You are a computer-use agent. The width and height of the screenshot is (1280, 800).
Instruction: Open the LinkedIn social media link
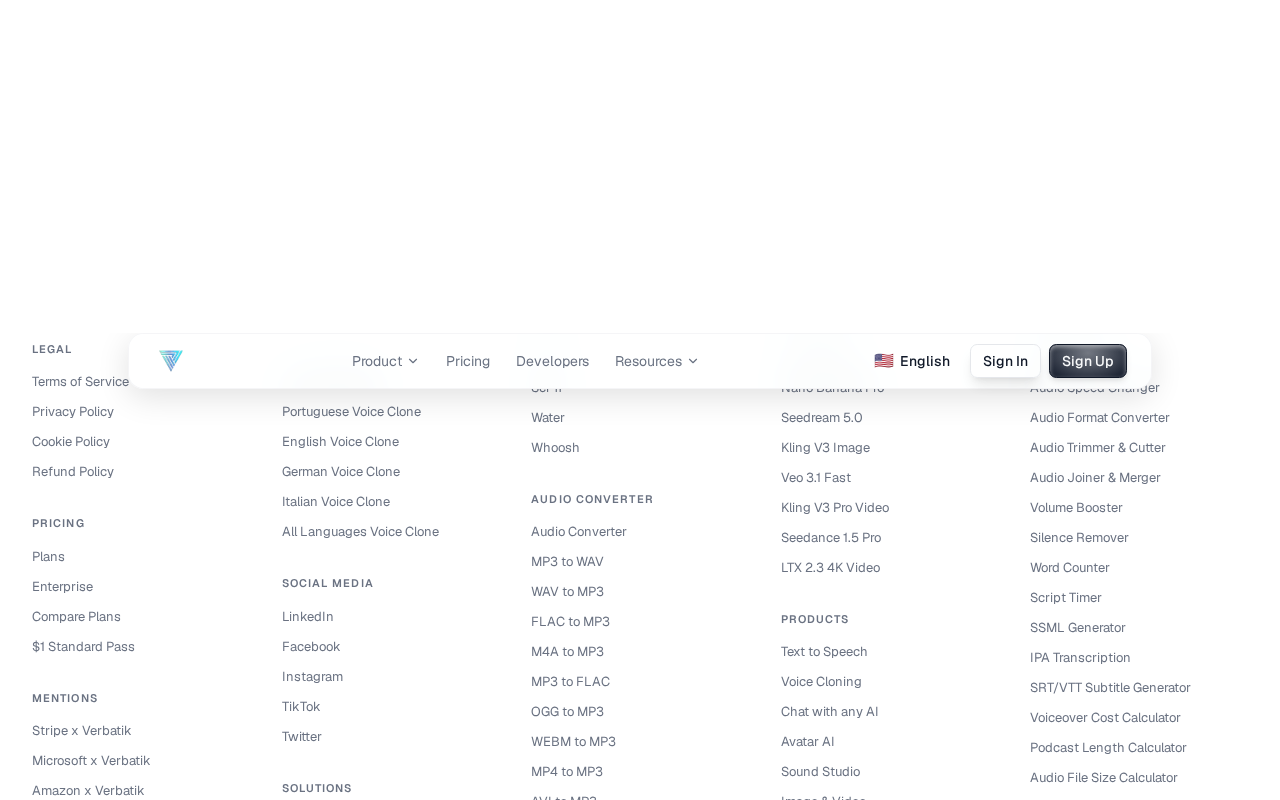(308, 617)
